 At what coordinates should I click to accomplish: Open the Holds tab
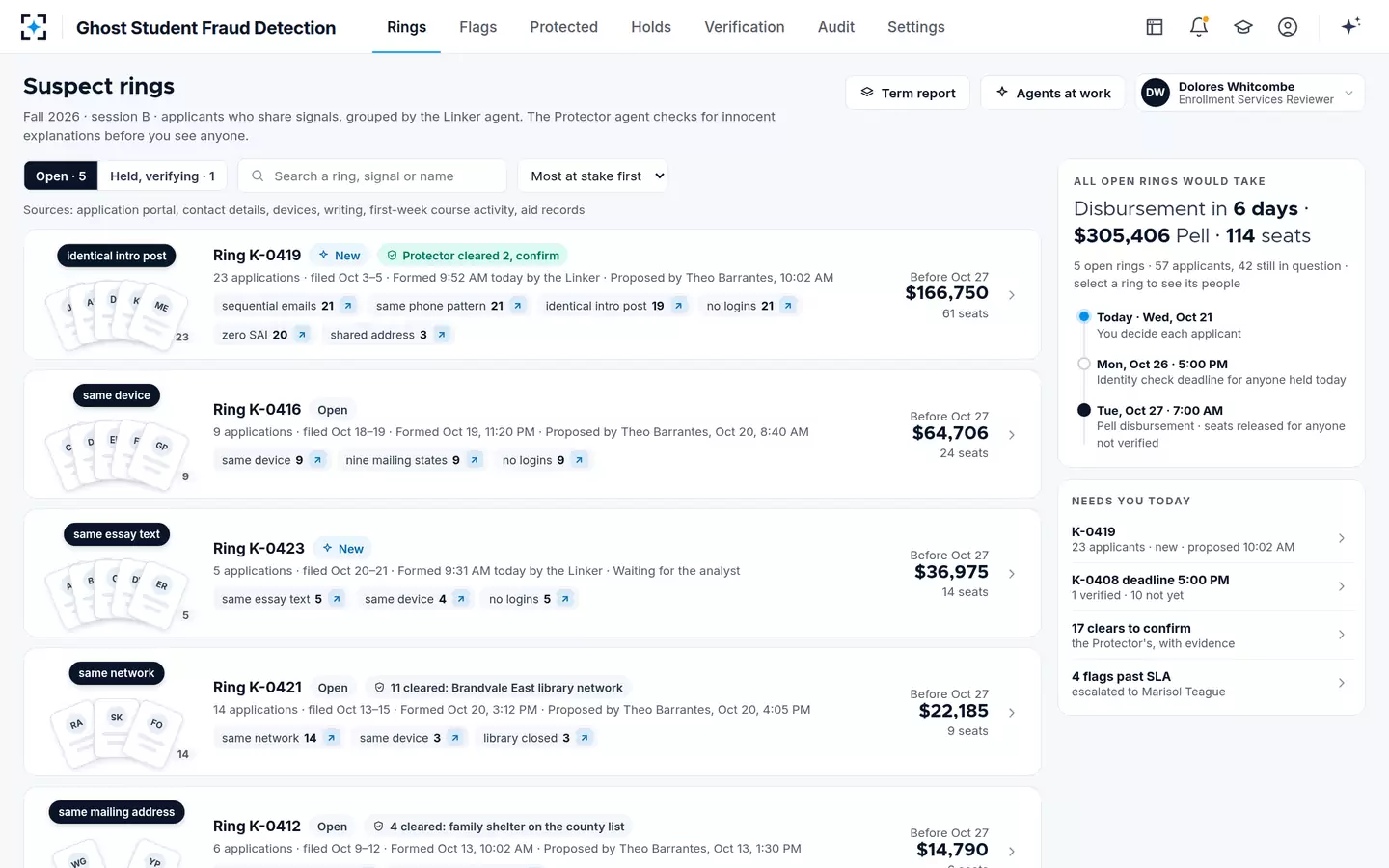pyautogui.click(x=651, y=27)
